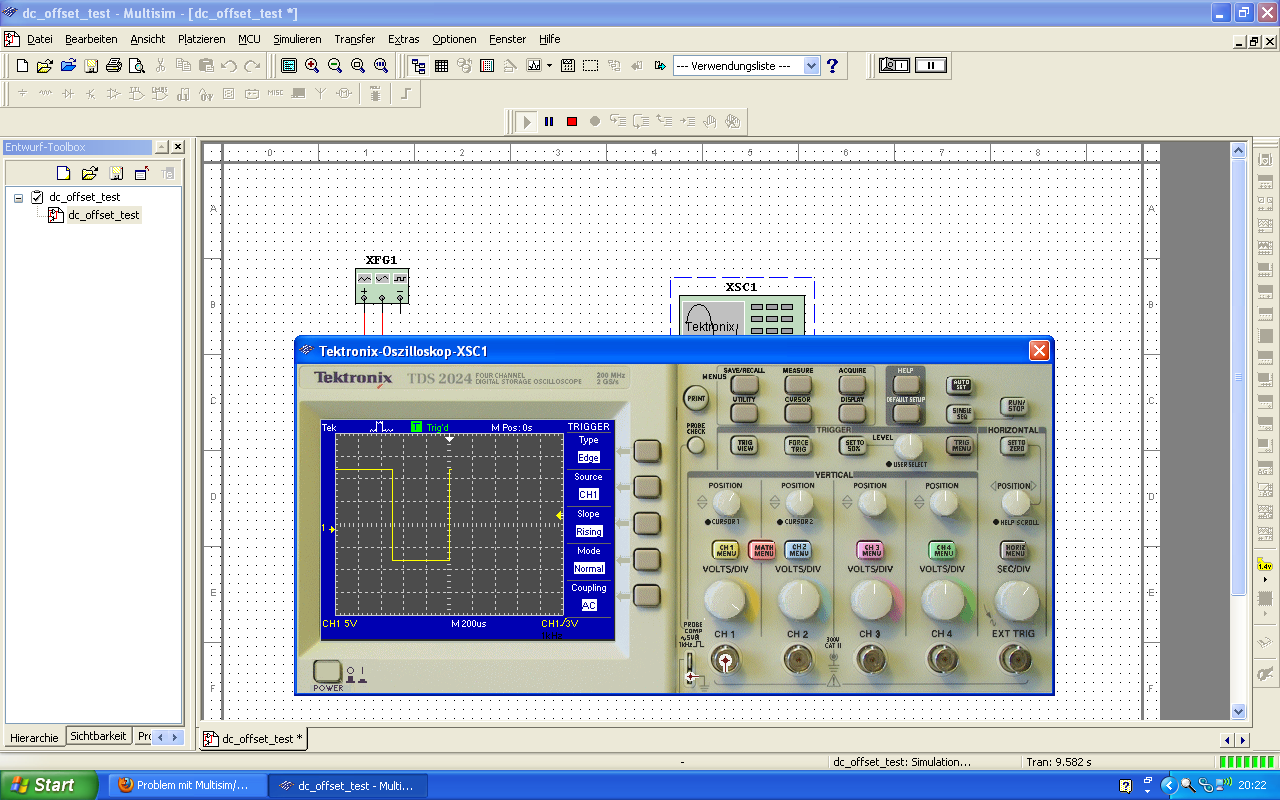Toggle the red MATH MENU button

(763, 550)
